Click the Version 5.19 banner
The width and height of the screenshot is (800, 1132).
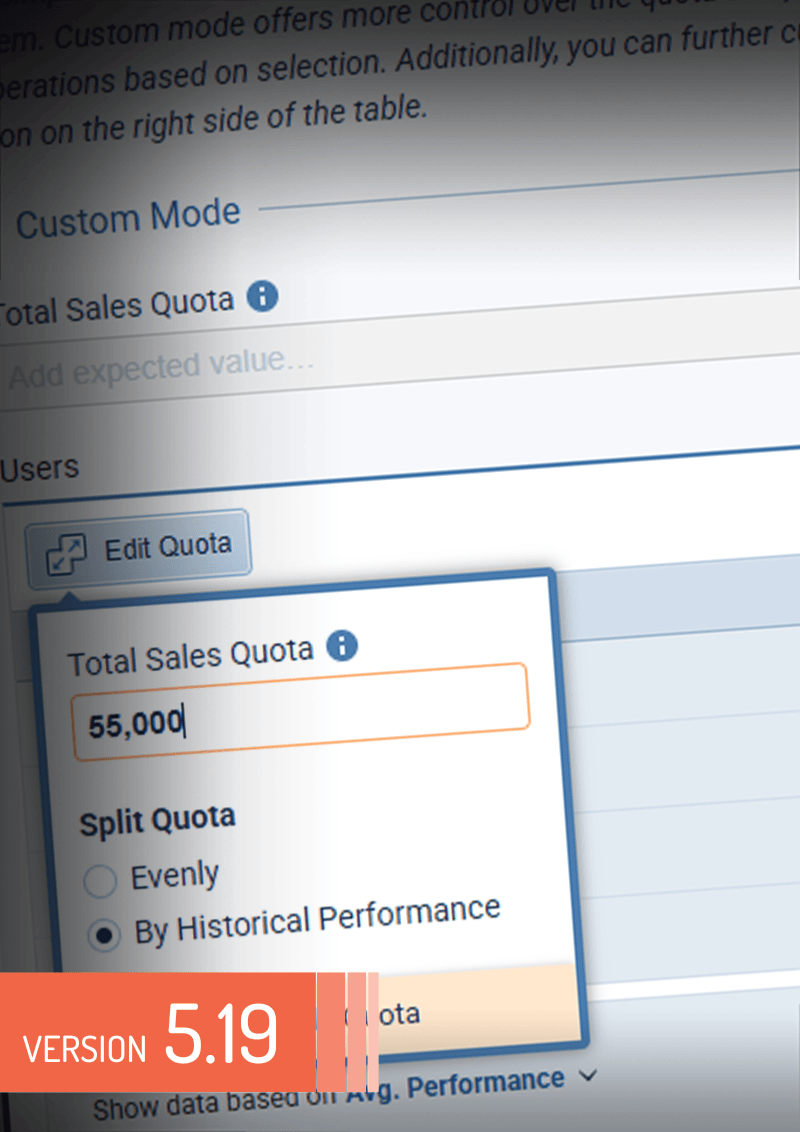(150, 1032)
